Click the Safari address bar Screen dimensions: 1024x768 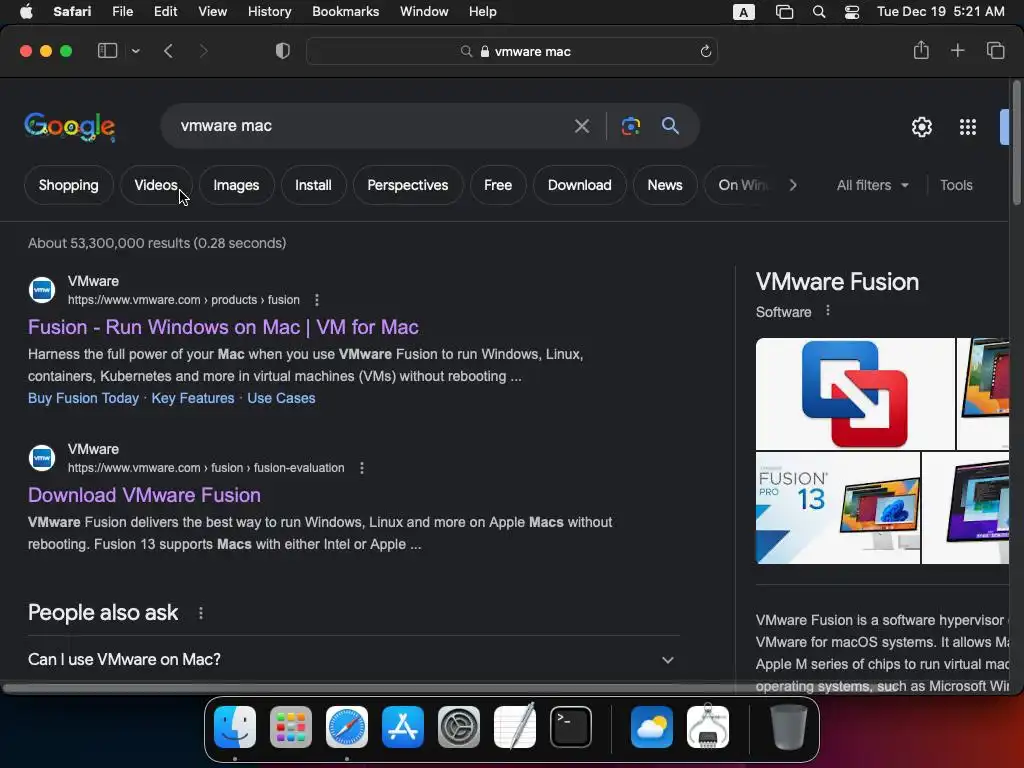pyautogui.click(x=512, y=51)
